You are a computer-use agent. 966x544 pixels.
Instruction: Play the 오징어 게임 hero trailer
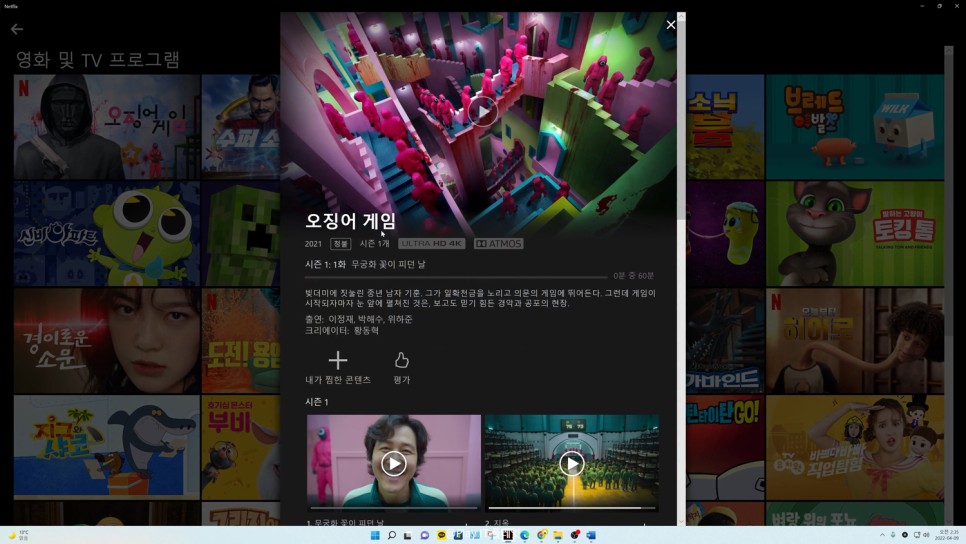click(482, 112)
